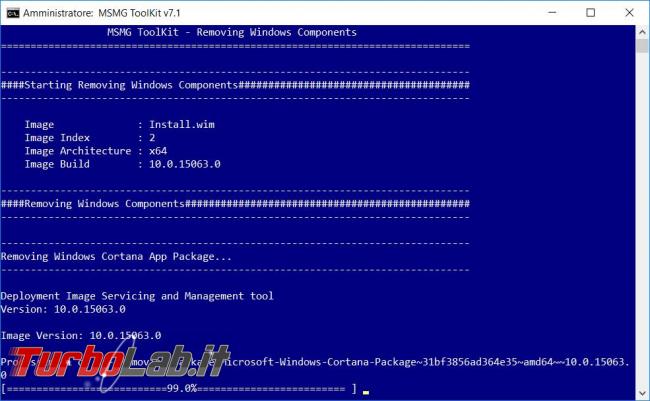Image resolution: width=650 pixels, height=401 pixels.
Task: Click the heading 'MSMG ToolKit - Removing Windows Components'
Action: pyautogui.click(x=232, y=32)
